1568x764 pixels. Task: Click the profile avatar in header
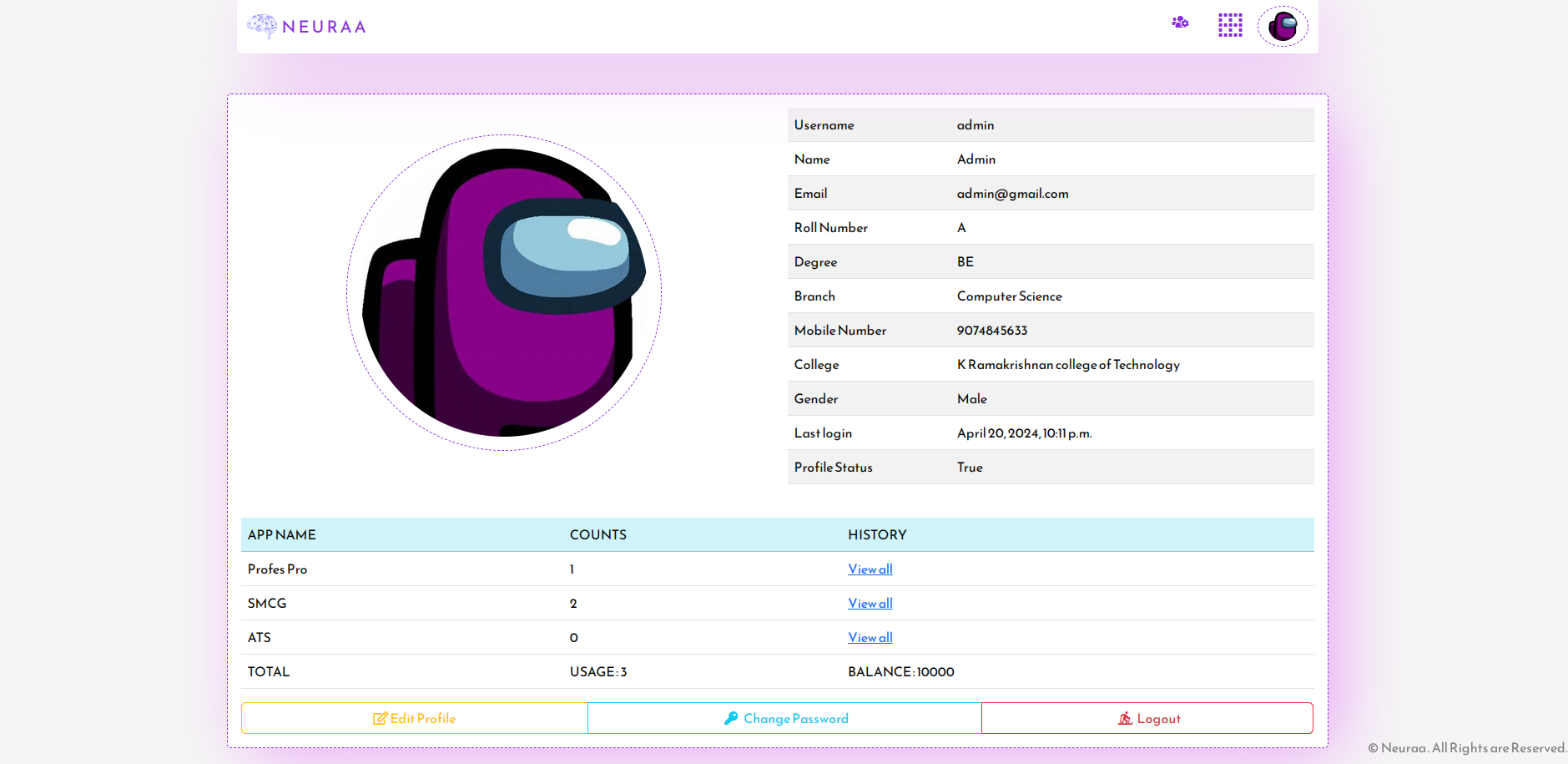click(1283, 26)
